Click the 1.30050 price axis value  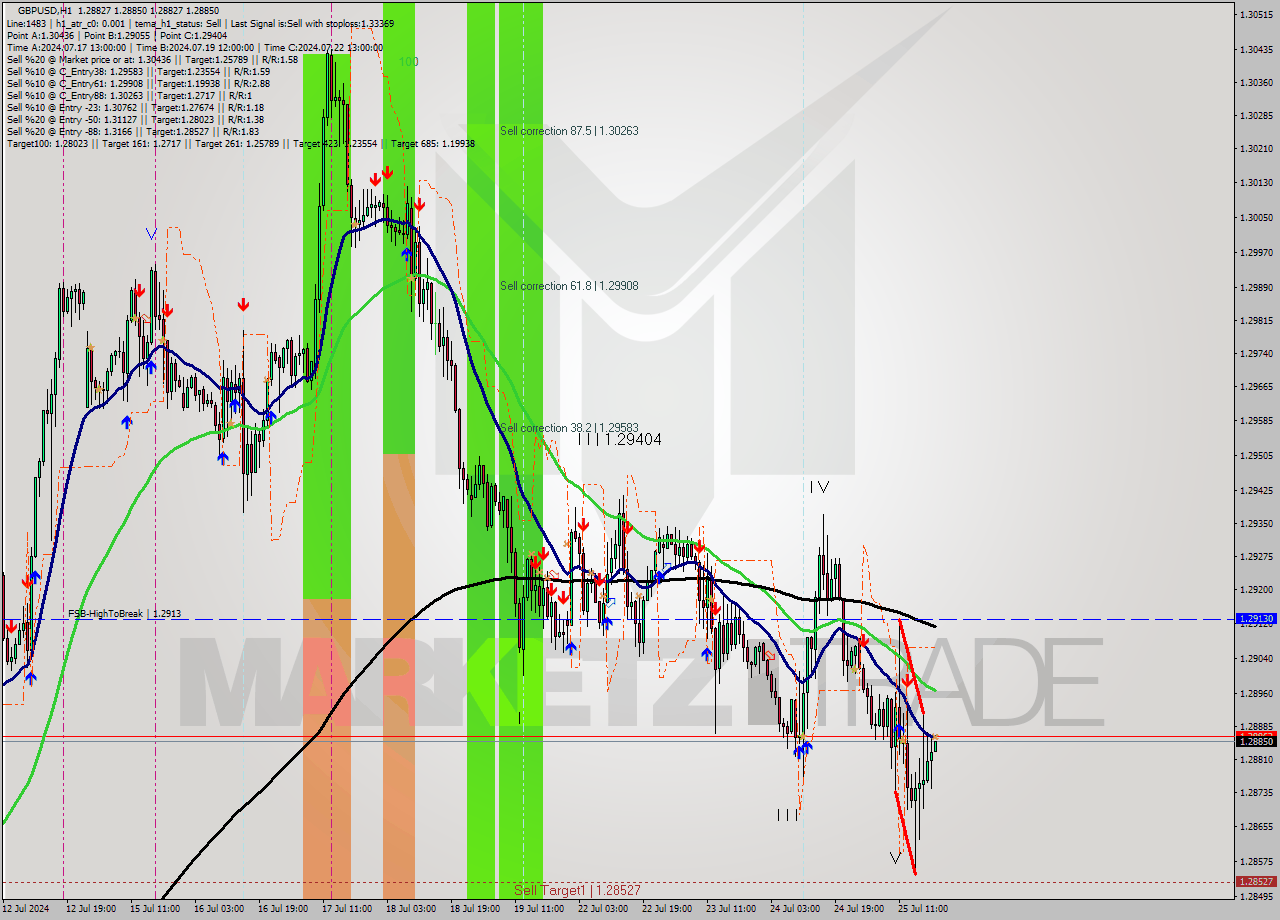pyautogui.click(x=1256, y=217)
